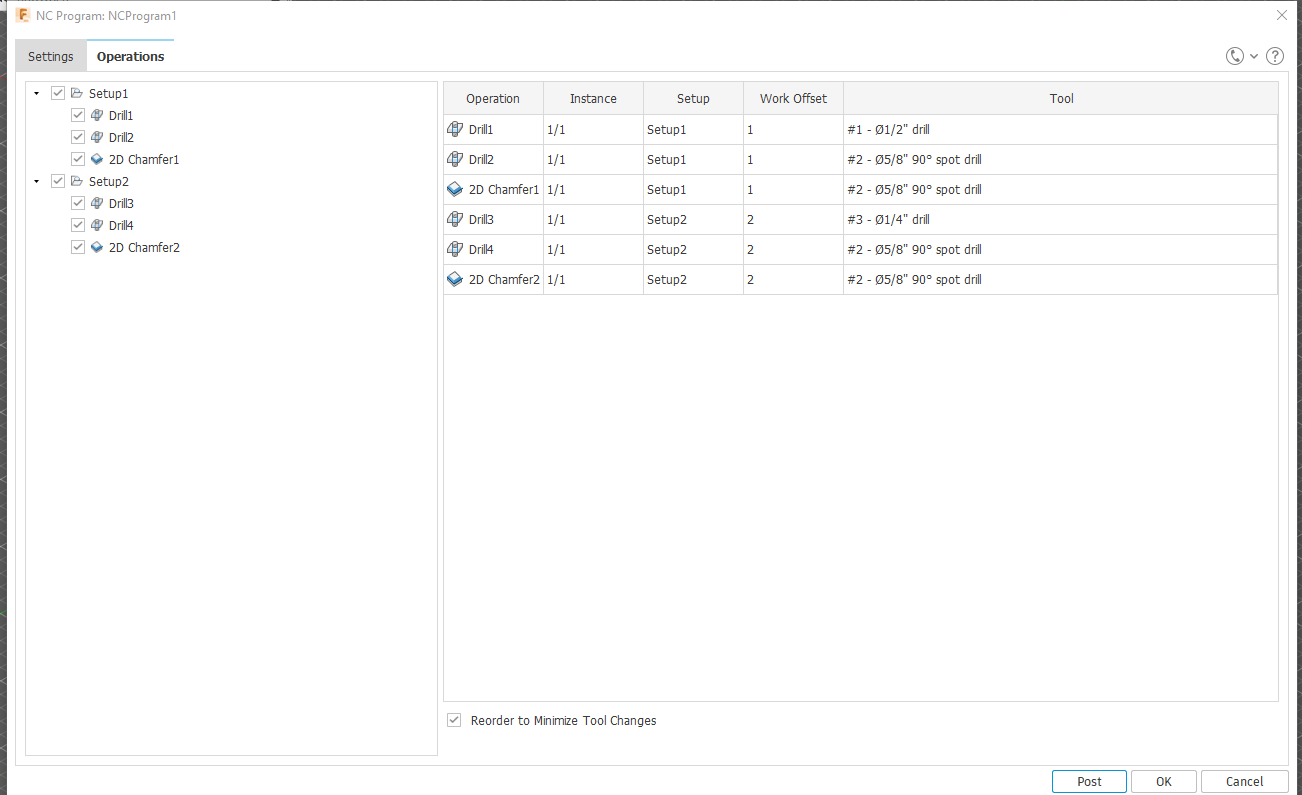
Task: Click the machining time clock icon
Action: click(x=1233, y=56)
